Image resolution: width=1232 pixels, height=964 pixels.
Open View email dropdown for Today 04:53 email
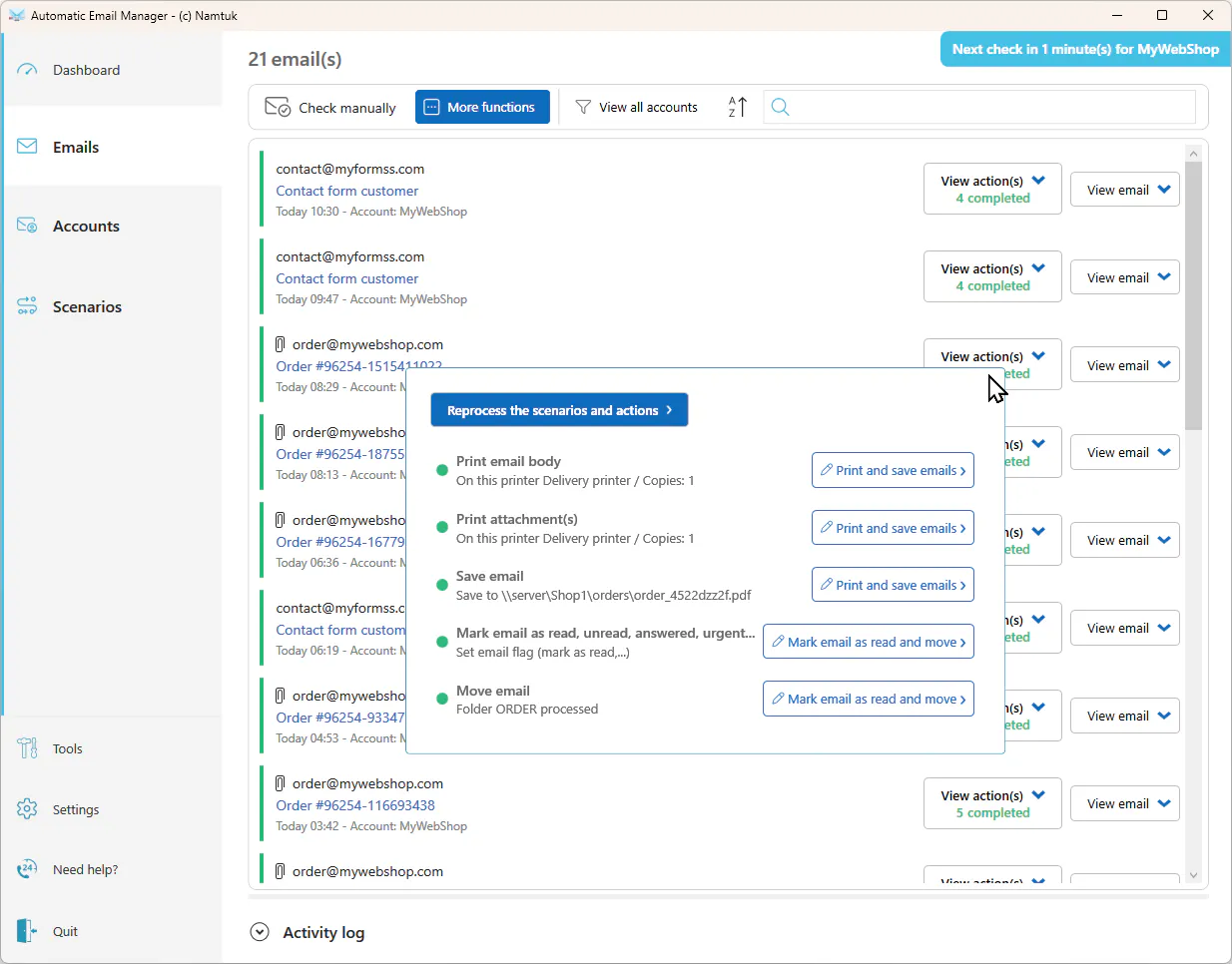coord(1125,716)
